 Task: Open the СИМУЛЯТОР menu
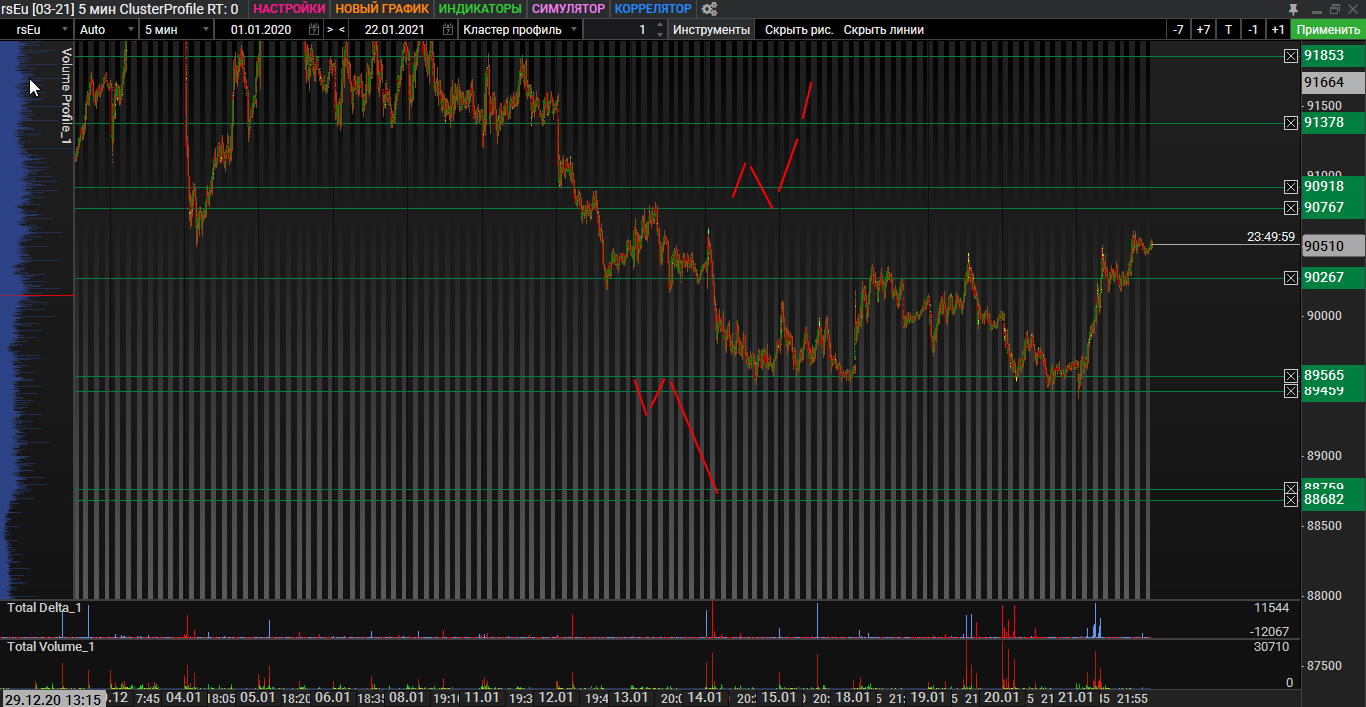pyautogui.click(x=568, y=9)
